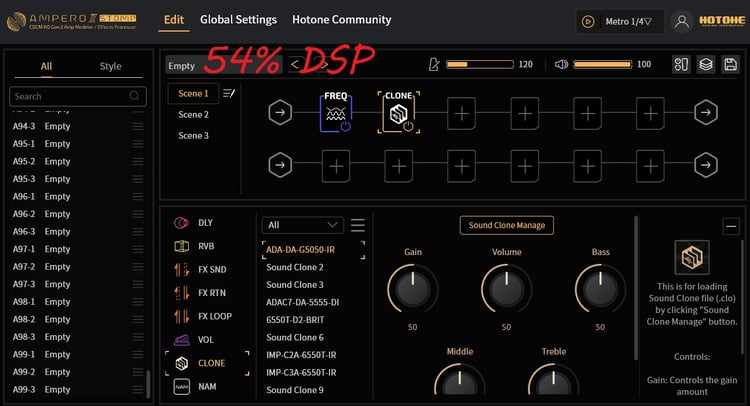Select the NAM effect category
This screenshot has width=750, height=406.
(207, 386)
